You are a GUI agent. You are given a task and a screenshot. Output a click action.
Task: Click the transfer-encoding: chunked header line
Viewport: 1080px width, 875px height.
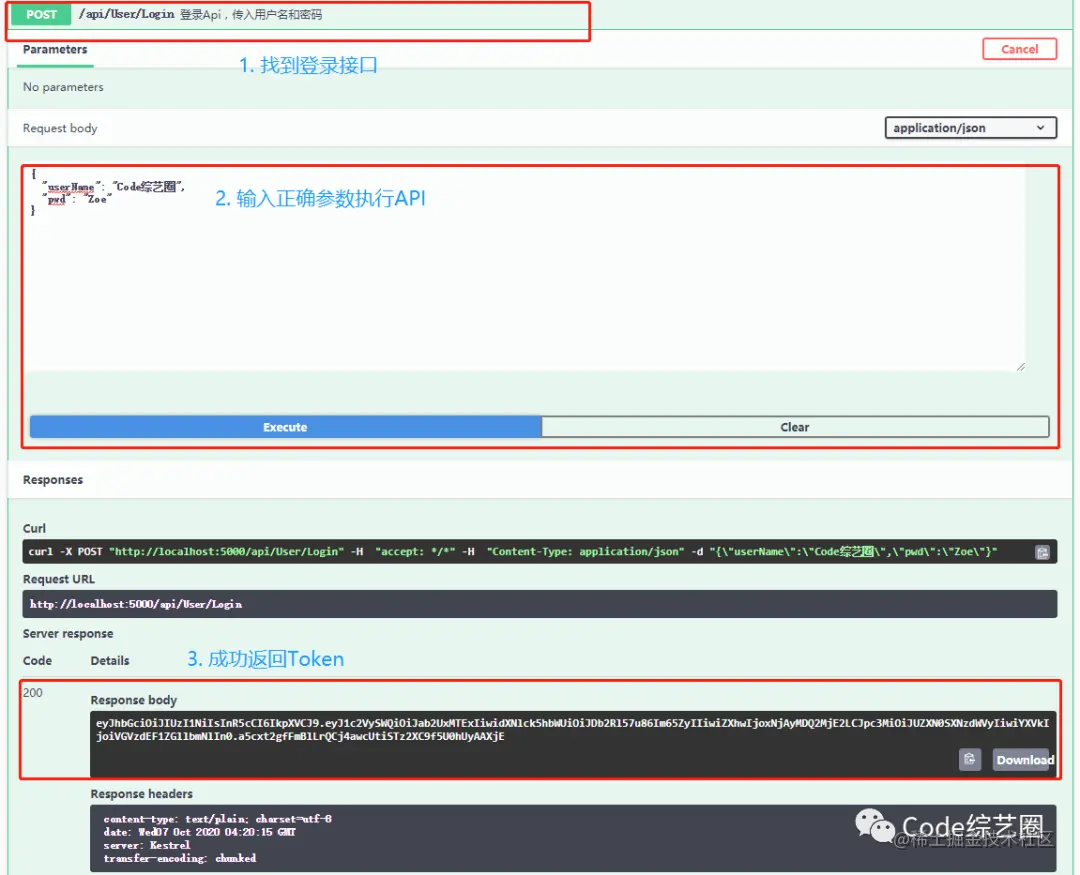[x=179, y=858]
